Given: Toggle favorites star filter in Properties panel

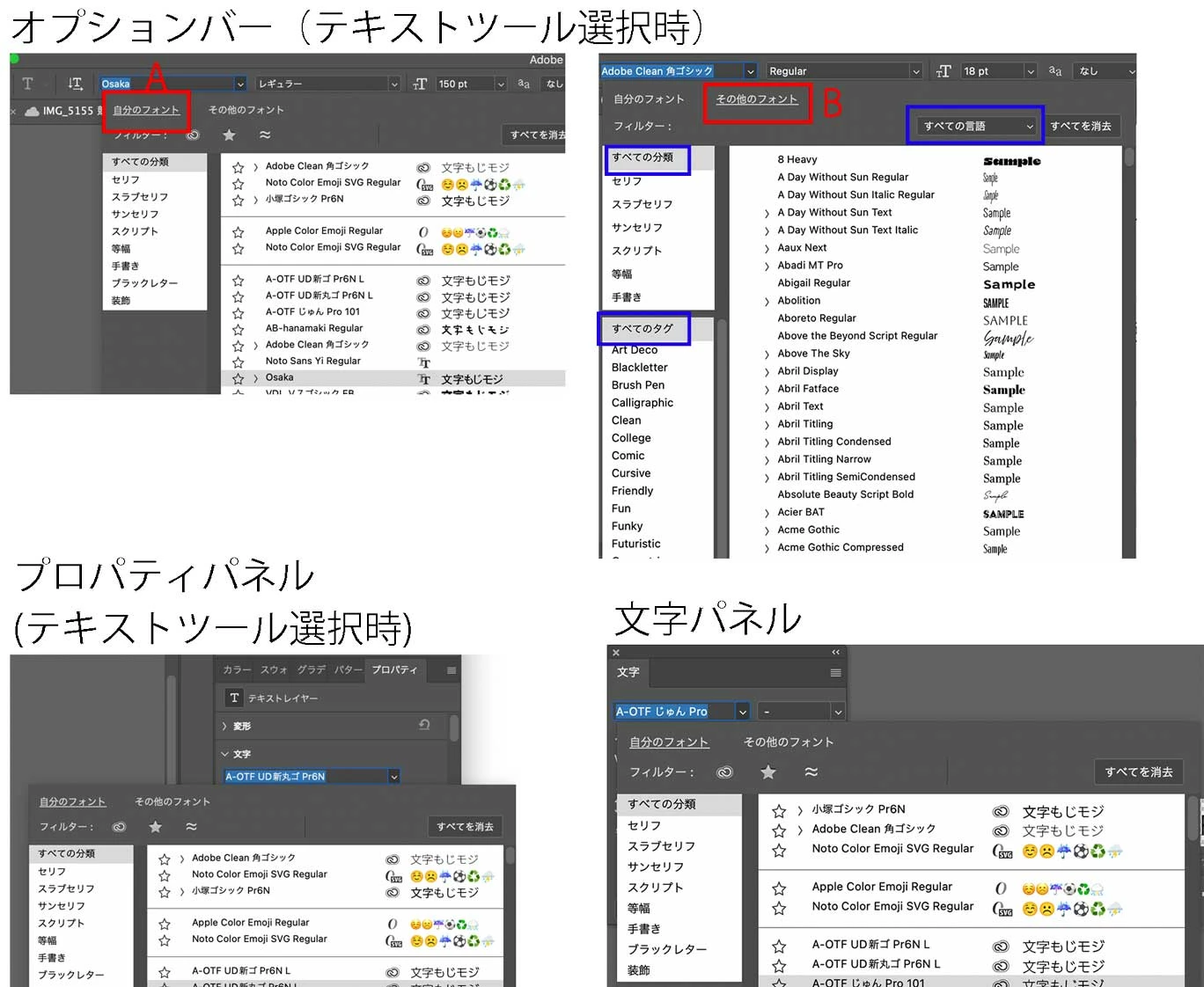Looking at the screenshot, I should pos(156,826).
